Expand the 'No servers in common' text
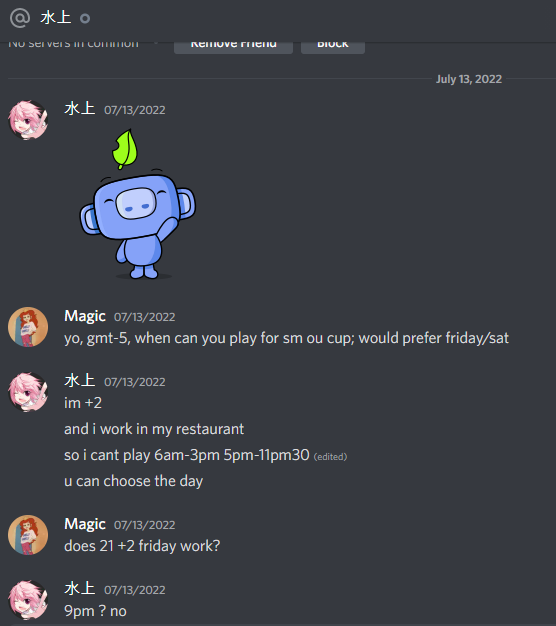Viewport: 556px width, 626px height. coord(73,44)
